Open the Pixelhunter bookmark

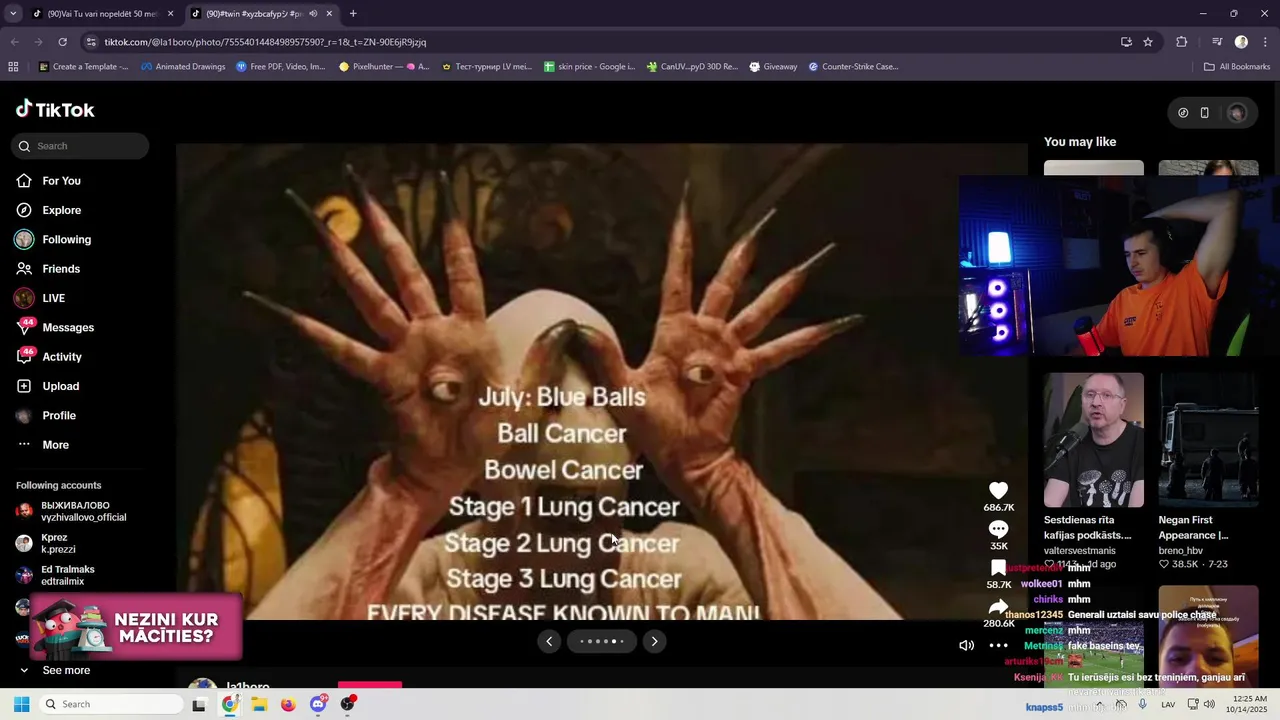(384, 67)
